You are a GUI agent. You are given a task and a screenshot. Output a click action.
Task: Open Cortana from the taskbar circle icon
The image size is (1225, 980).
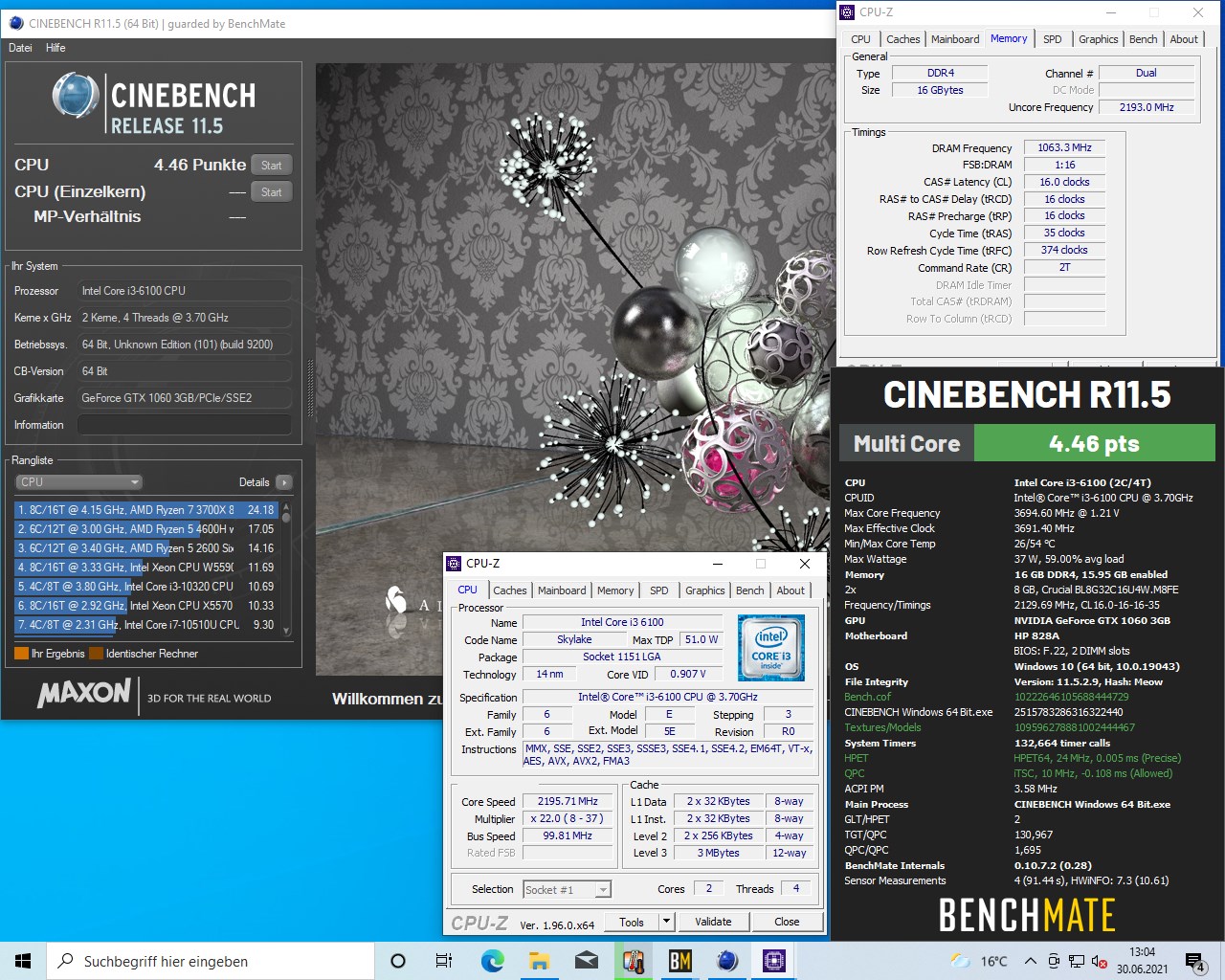pos(398,961)
